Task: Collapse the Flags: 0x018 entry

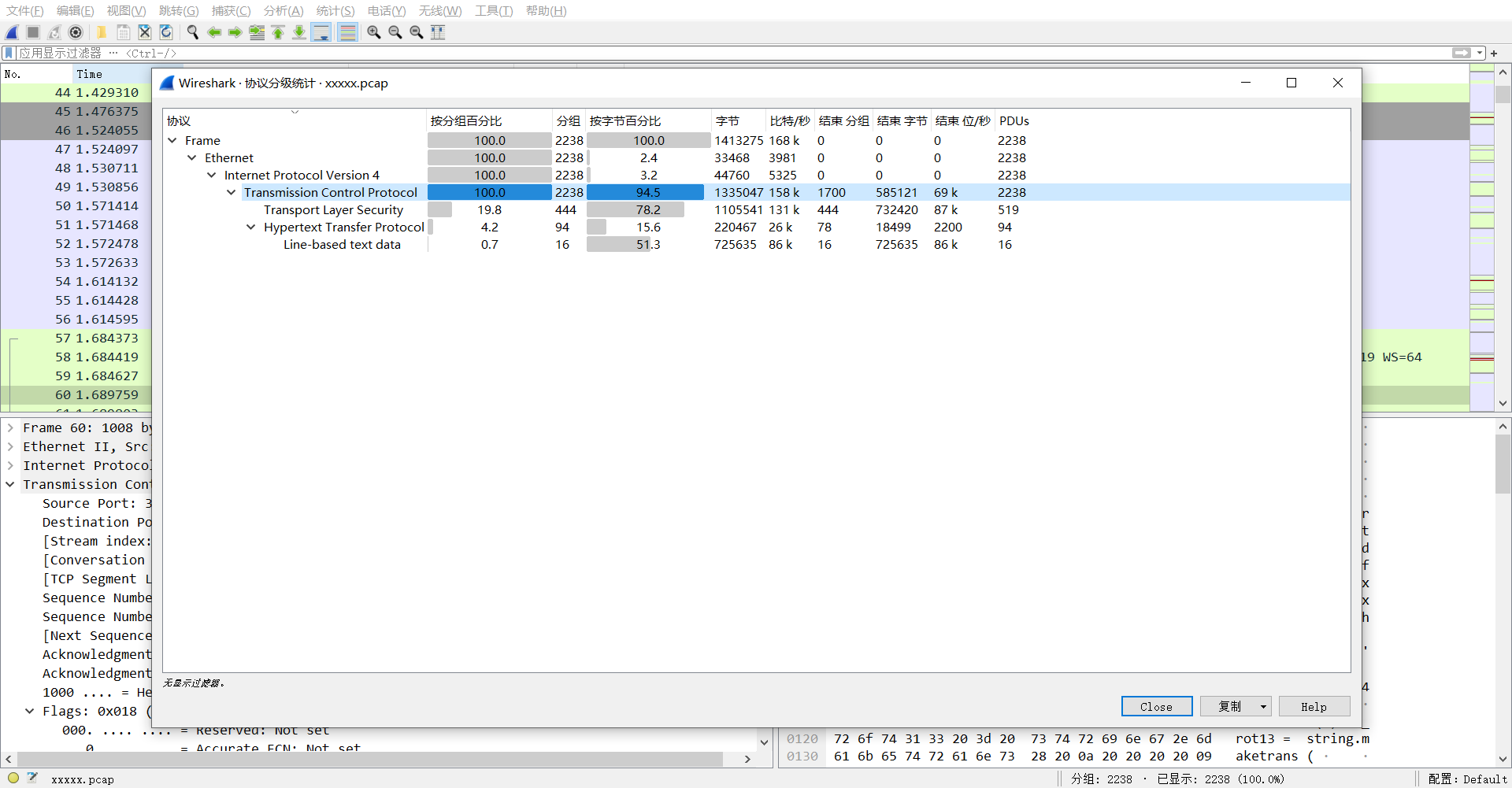Action: 30,711
